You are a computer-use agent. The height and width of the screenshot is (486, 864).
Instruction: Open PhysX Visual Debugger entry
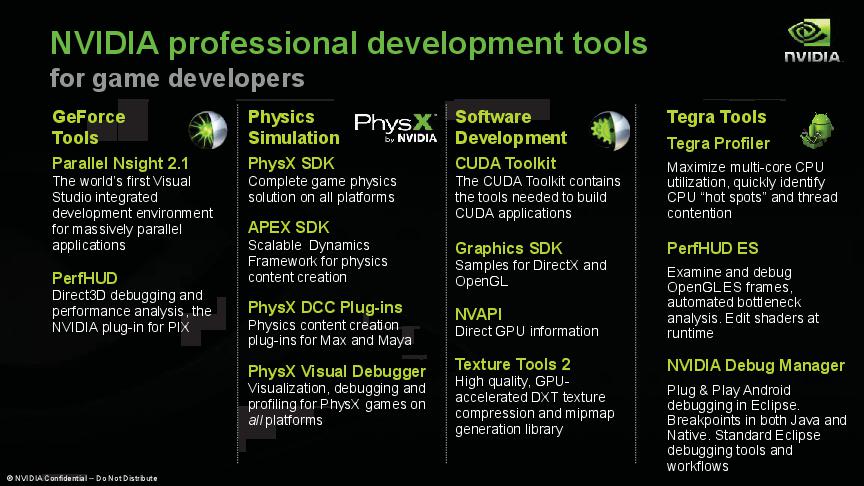[x=337, y=371]
